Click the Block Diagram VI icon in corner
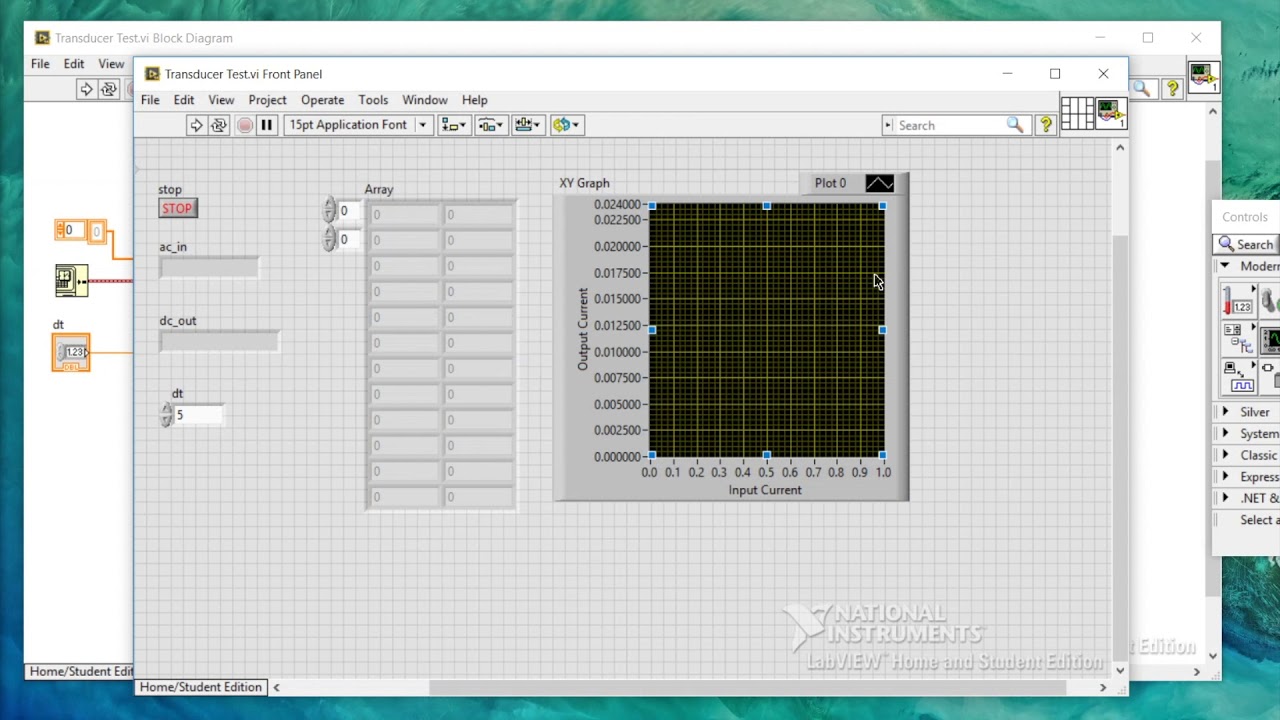Image resolution: width=1280 pixels, height=720 pixels. click(1203, 77)
